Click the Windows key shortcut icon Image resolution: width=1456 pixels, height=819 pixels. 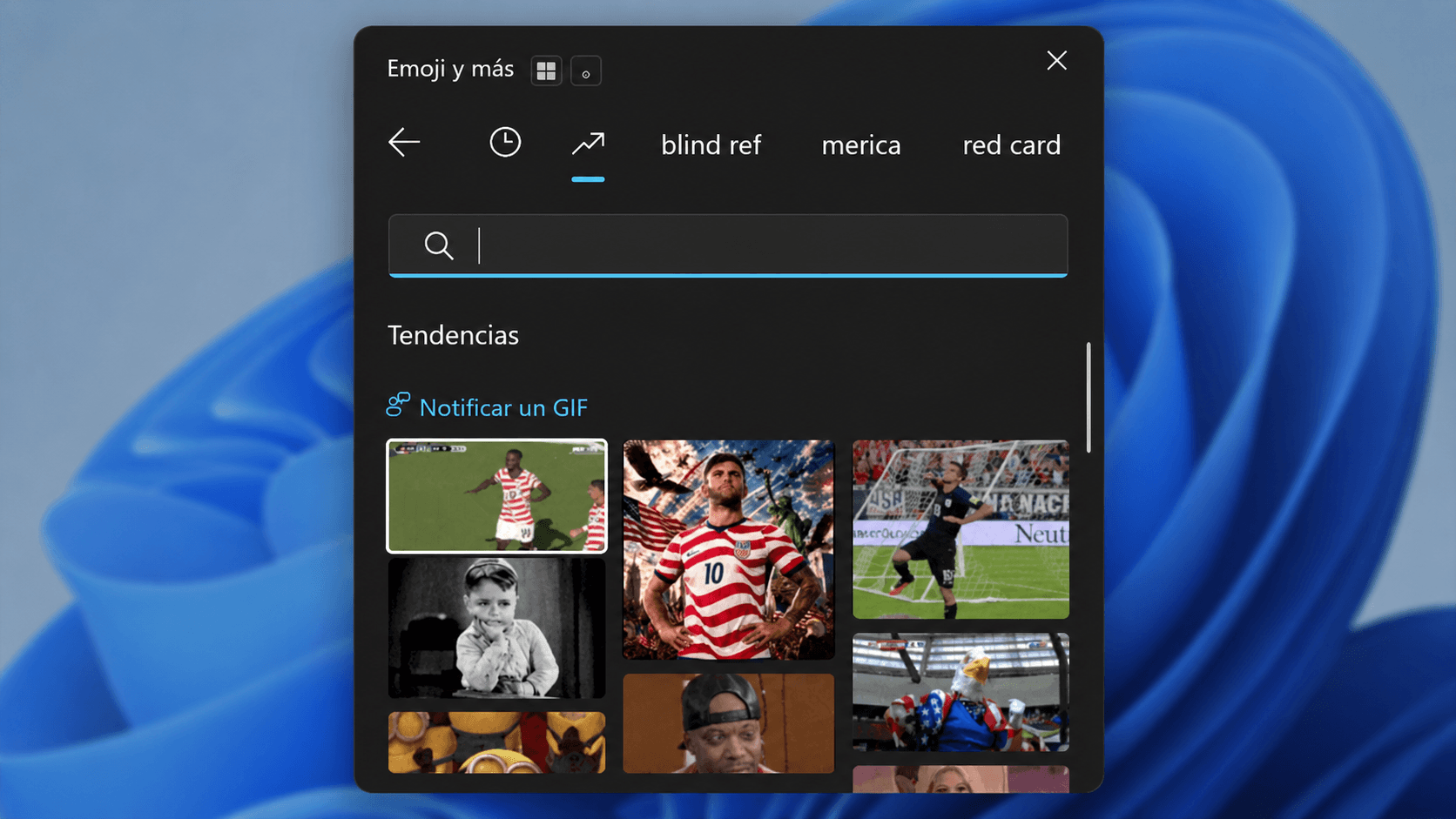[546, 70]
